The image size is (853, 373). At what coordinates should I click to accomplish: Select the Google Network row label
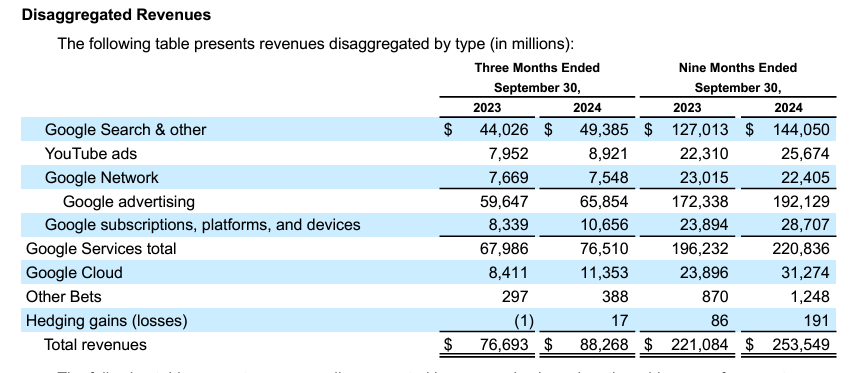click(102, 177)
